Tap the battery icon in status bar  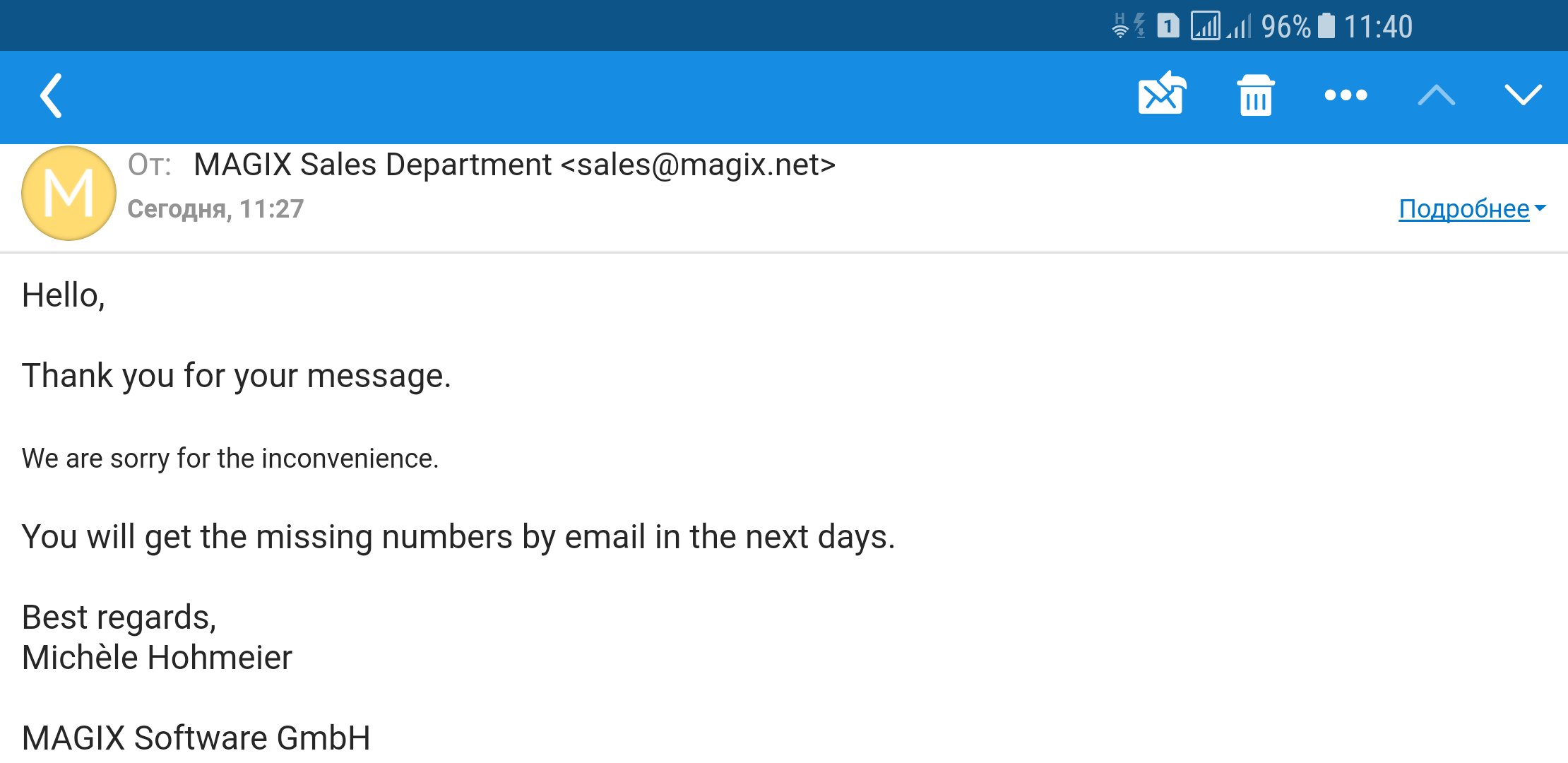point(1326,27)
